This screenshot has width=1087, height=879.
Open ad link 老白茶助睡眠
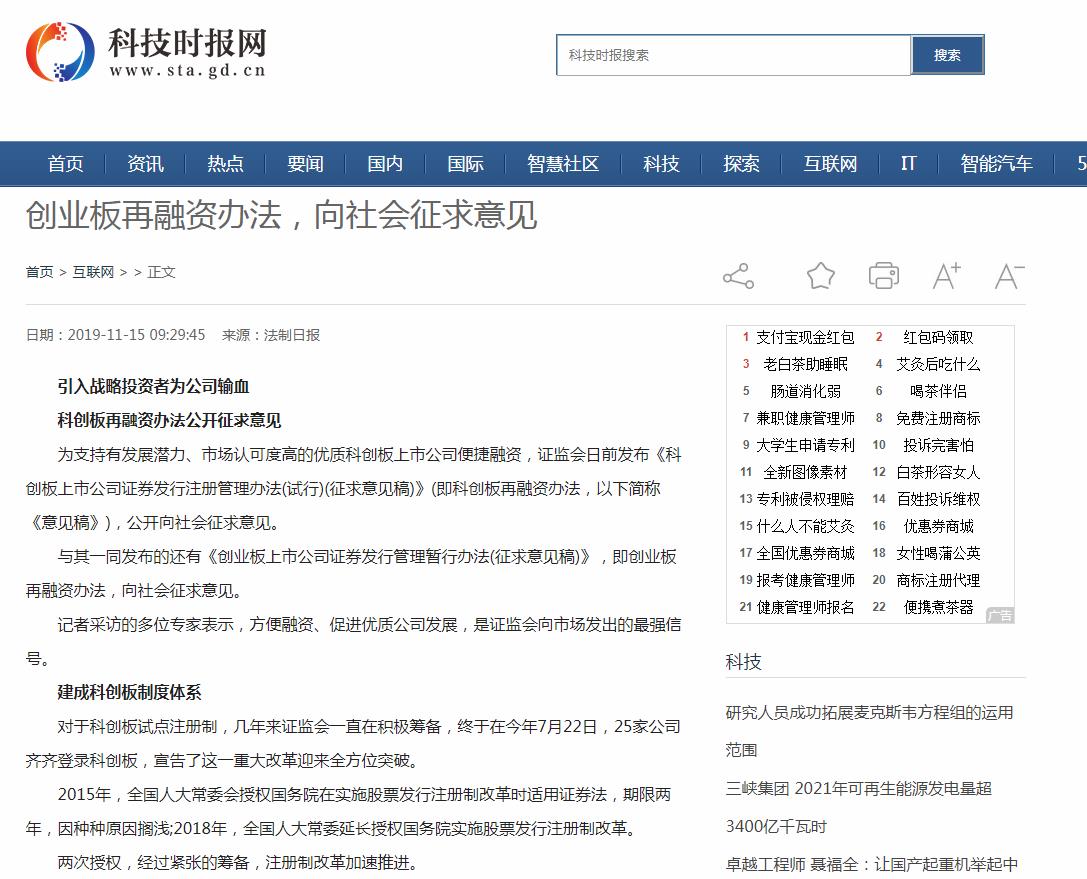point(805,365)
